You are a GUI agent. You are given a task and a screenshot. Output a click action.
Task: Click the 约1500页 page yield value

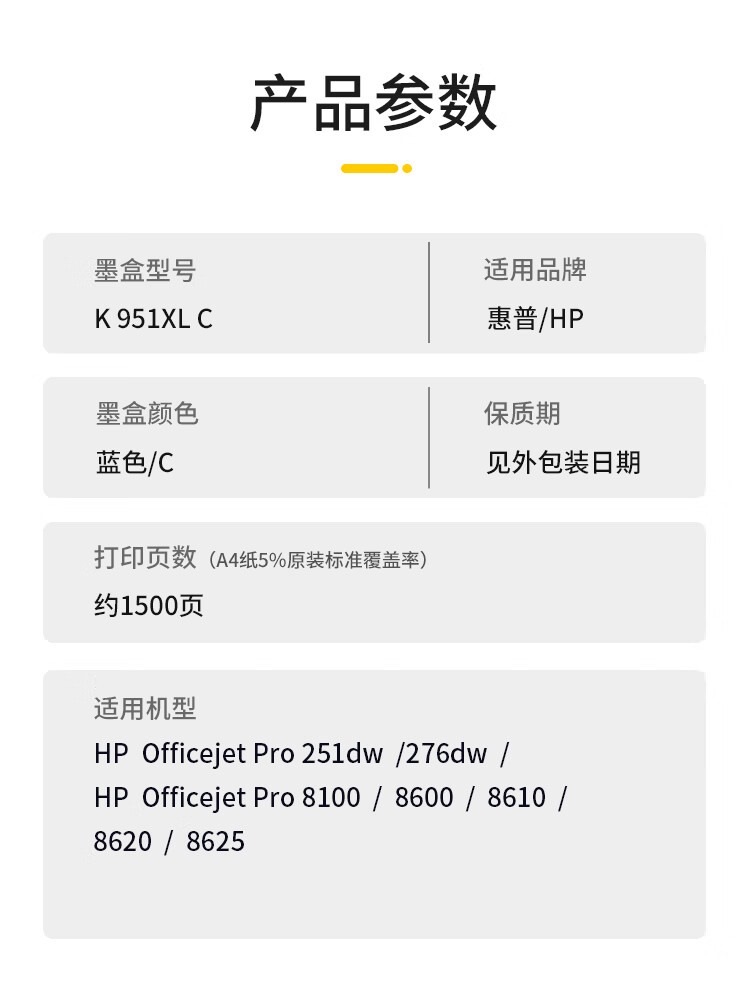149,606
